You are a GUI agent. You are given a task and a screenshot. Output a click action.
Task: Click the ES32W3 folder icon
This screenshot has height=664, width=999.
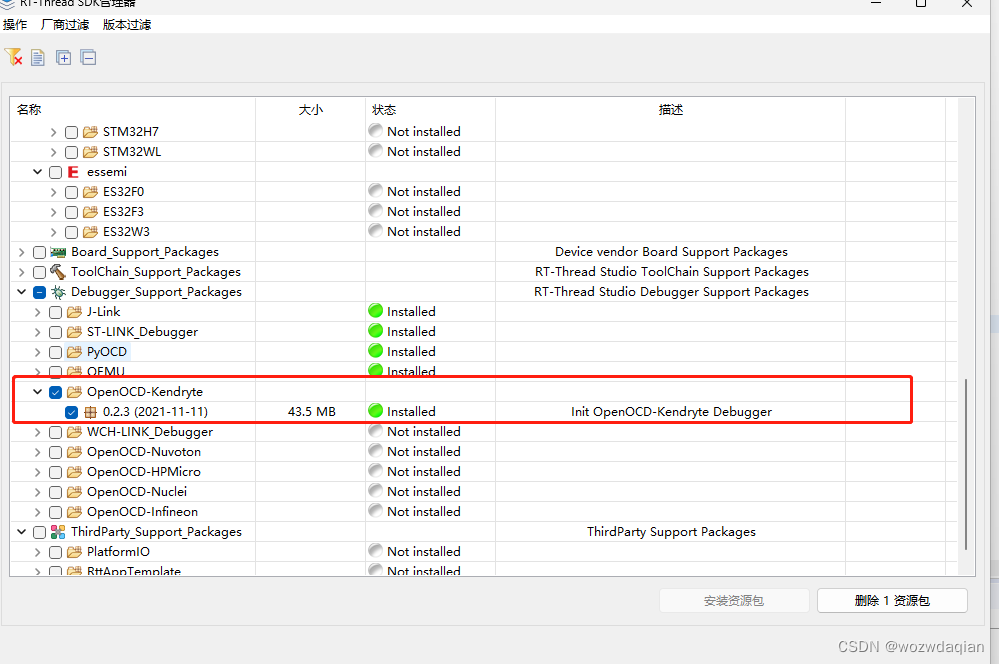(90, 232)
